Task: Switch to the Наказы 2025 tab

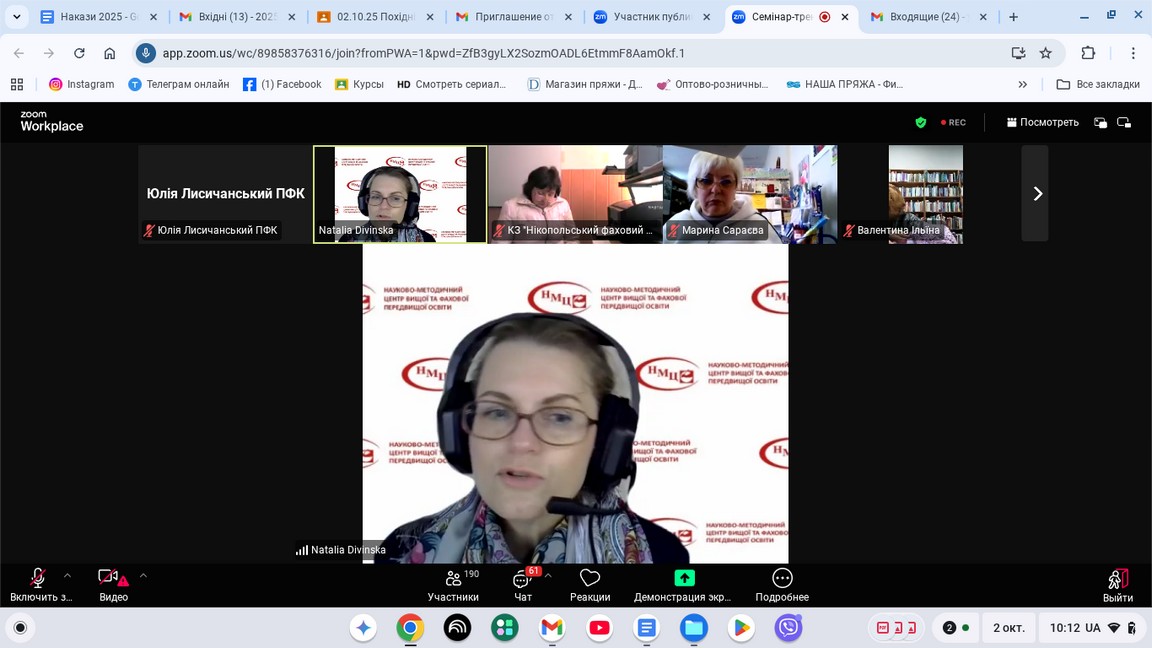Action: (x=93, y=17)
